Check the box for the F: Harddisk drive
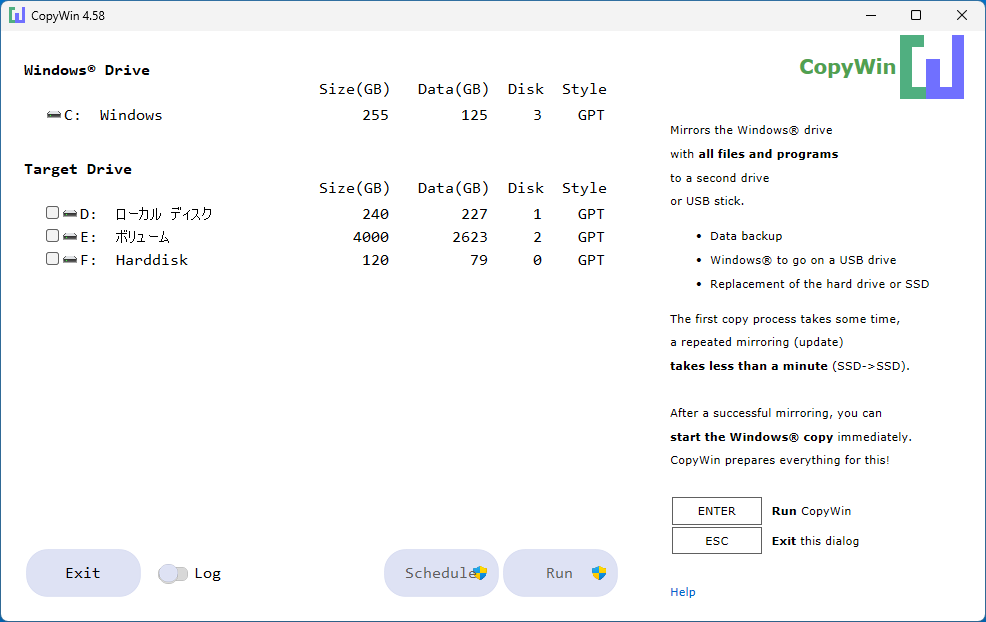Image resolution: width=986 pixels, height=622 pixels. pos(52,258)
